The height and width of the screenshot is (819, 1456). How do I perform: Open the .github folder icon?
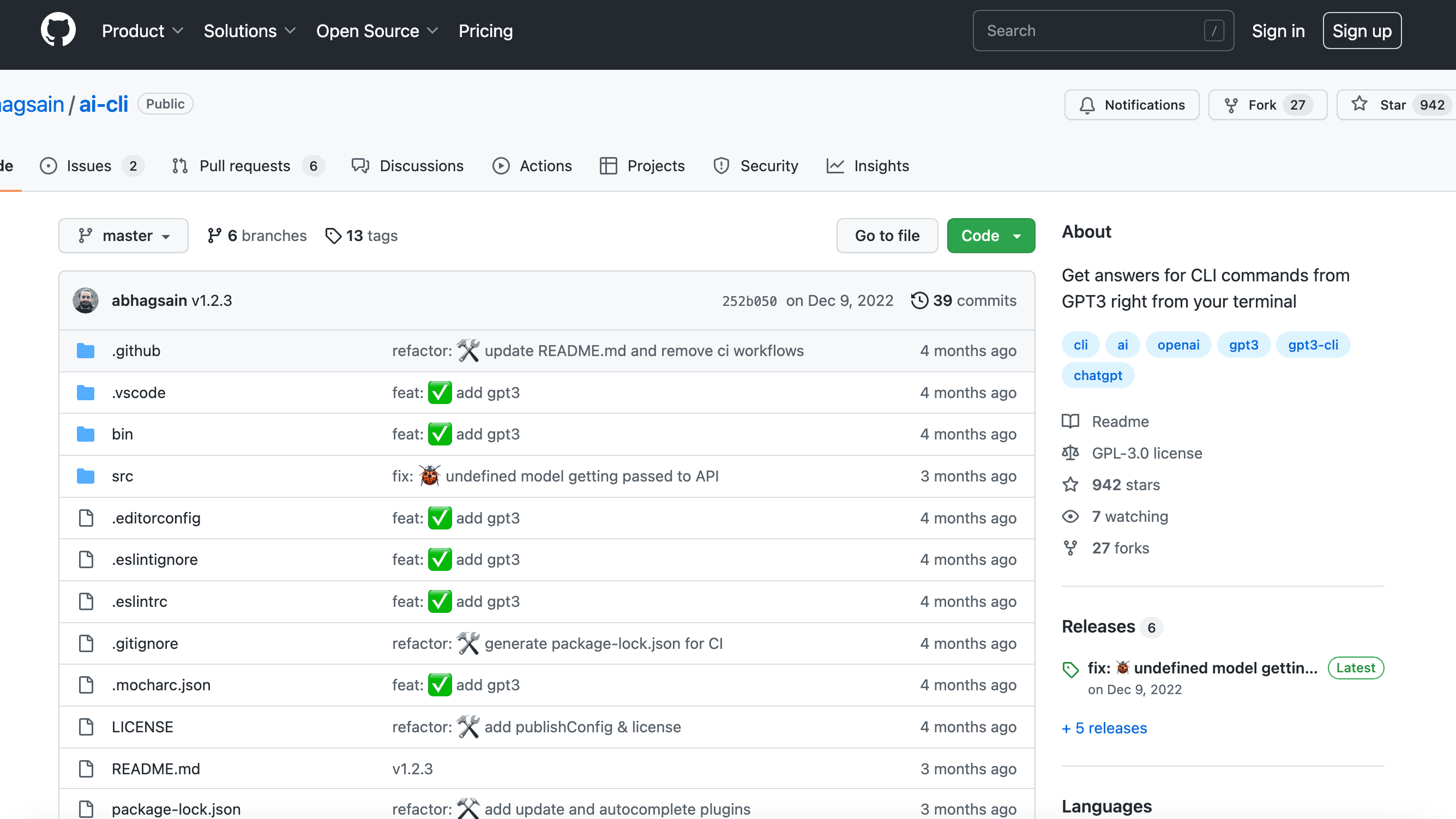pos(86,351)
